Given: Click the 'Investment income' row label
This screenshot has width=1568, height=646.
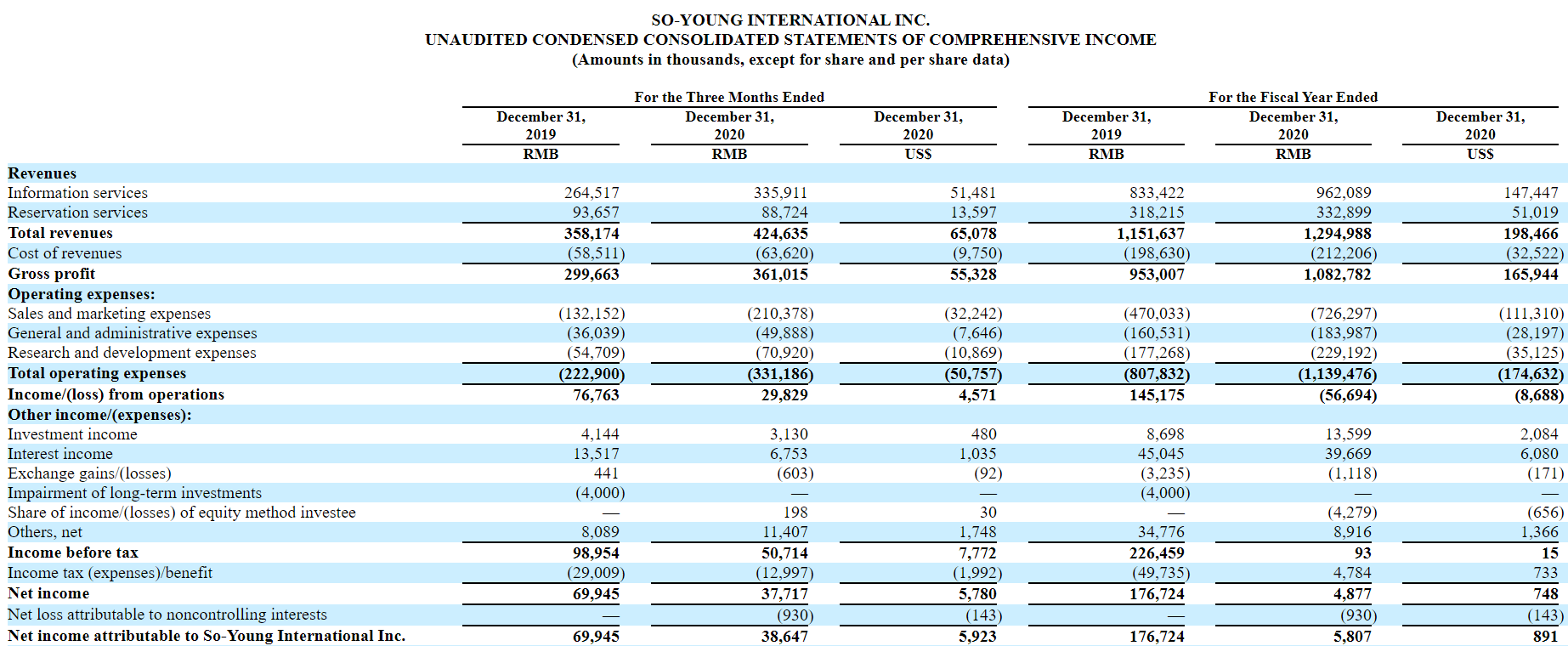Looking at the screenshot, I should point(72,434).
